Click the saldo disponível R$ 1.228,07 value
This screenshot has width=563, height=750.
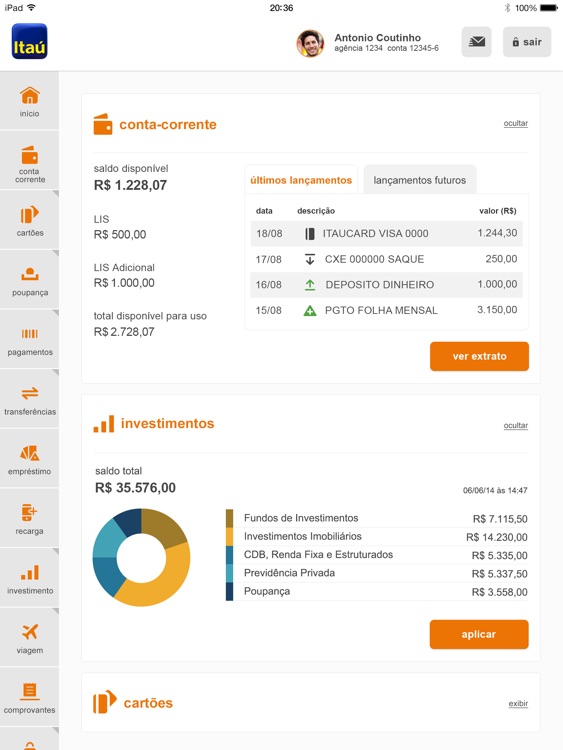coord(131,185)
